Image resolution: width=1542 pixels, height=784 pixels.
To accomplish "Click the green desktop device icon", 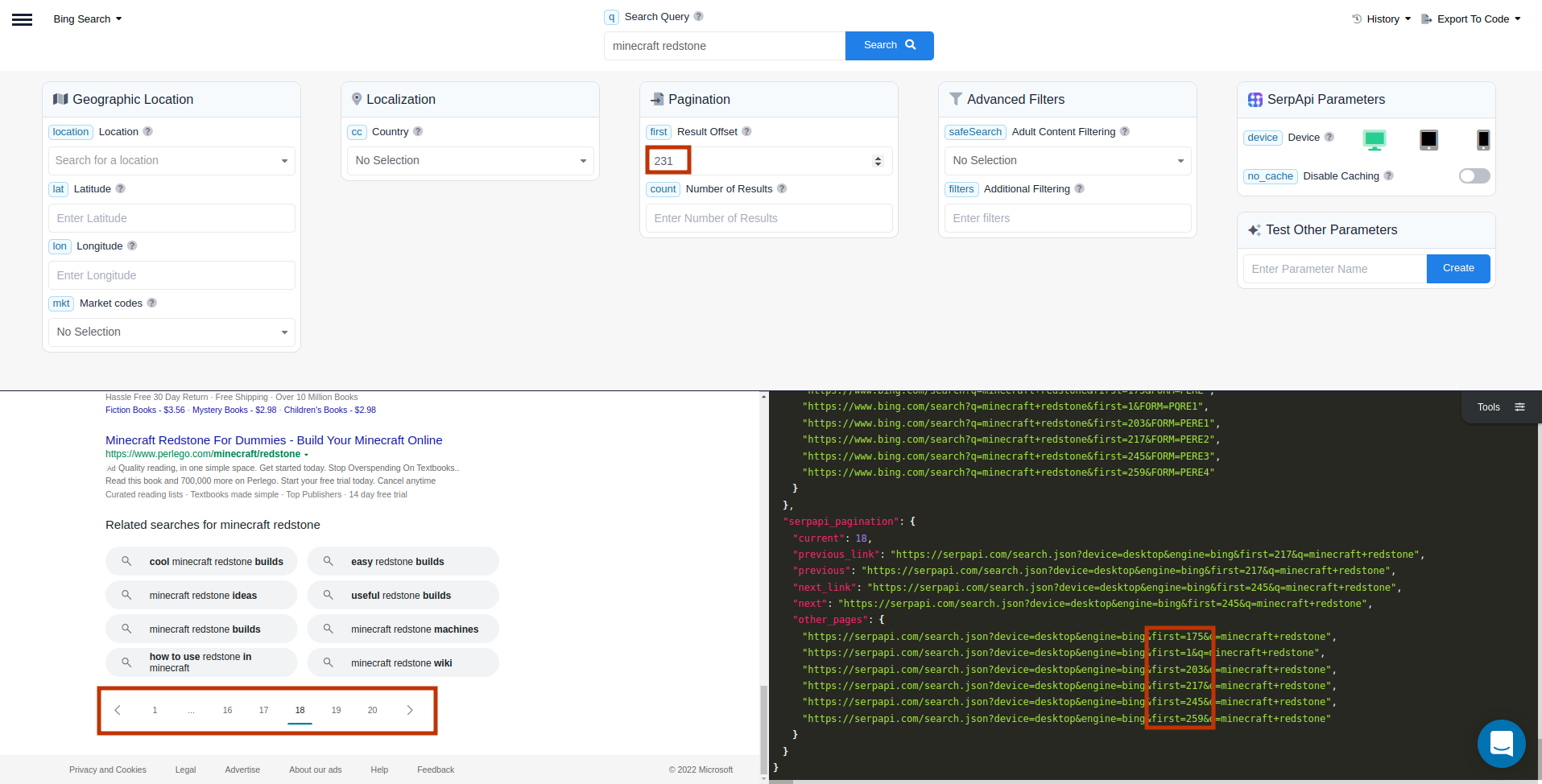I will click(x=1375, y=139).
